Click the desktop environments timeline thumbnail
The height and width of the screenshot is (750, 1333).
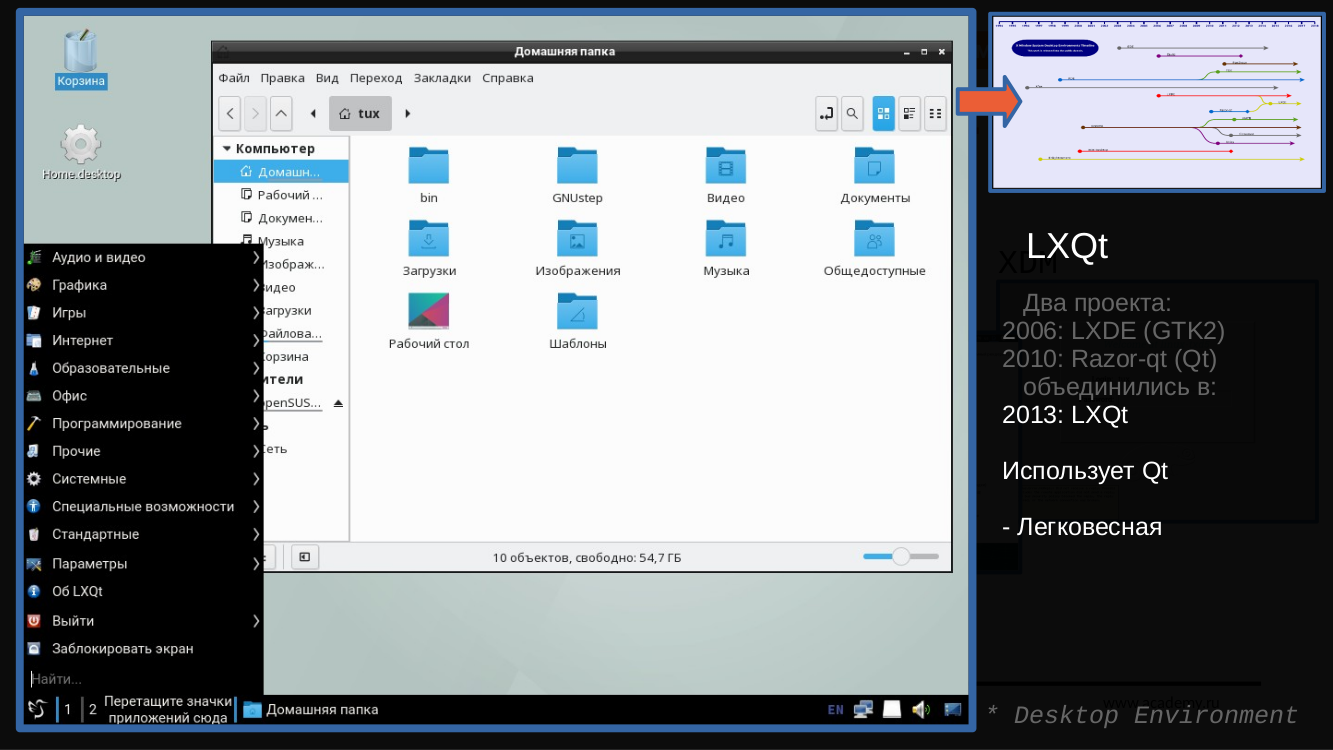1157,102
